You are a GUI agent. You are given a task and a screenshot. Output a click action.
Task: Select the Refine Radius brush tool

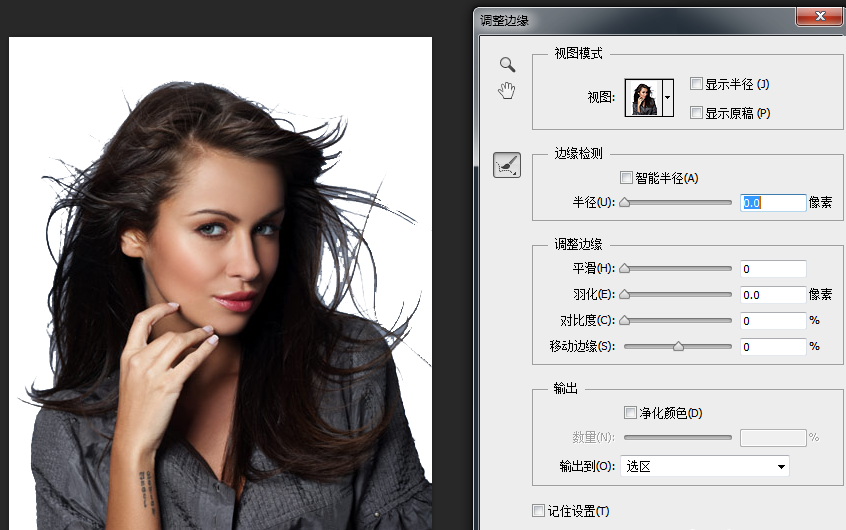coord(507,165)
